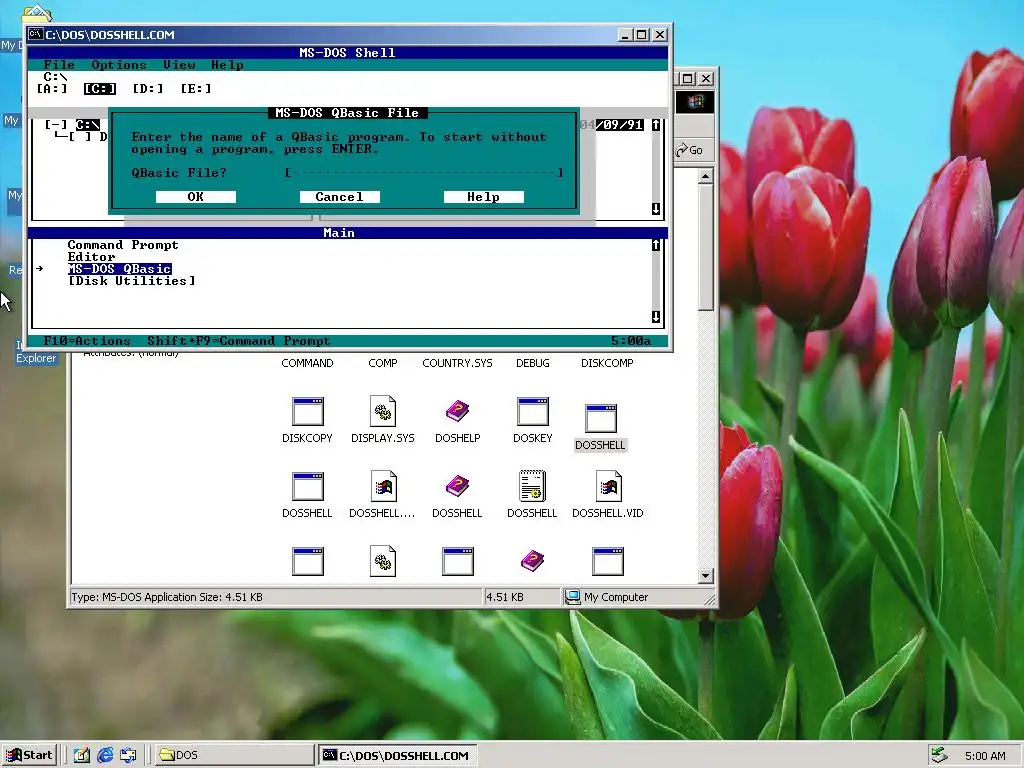This screenshot has height=768, width=1024.
Task: Click the file list scroll up arrow
Action: (x=656, y=125)
